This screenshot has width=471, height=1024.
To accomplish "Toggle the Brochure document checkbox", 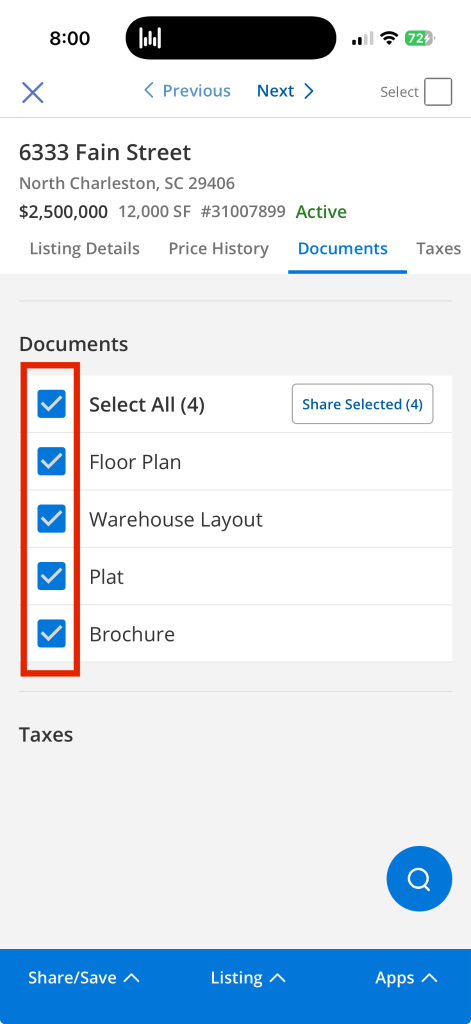I will click(x=52, y=633).
